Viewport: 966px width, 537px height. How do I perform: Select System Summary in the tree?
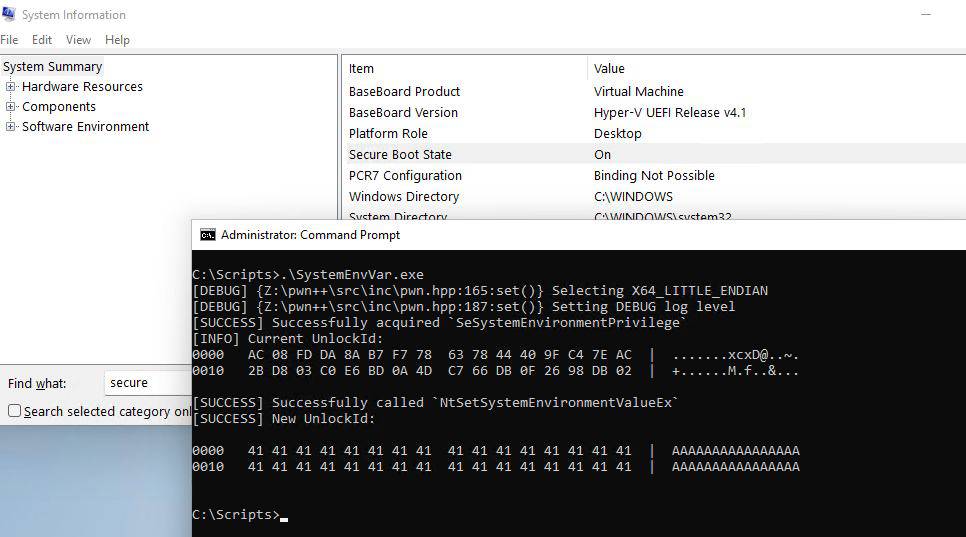click(x=52, y=67)
